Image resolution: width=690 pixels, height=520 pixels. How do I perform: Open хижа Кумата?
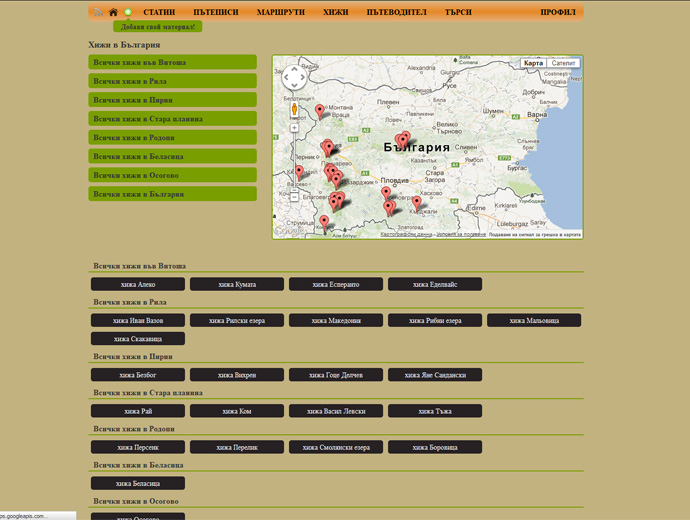point(237,284)
